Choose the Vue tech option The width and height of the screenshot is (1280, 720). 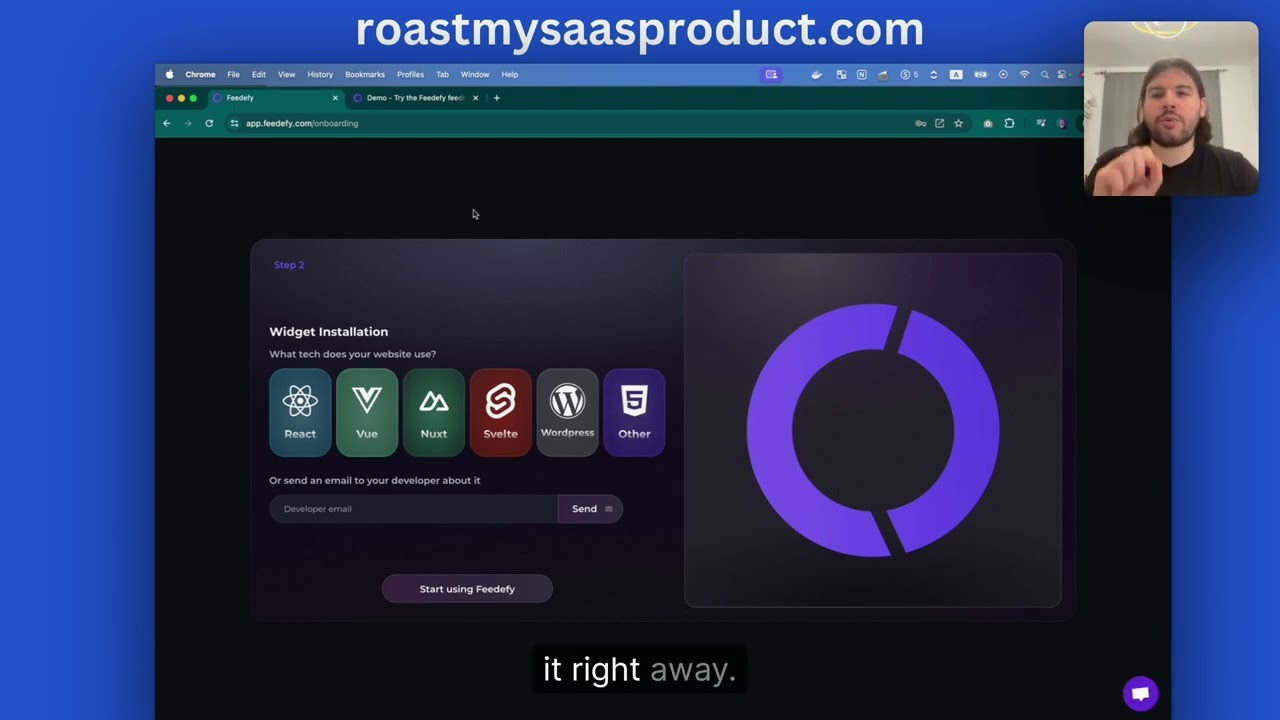pos(367,412)
